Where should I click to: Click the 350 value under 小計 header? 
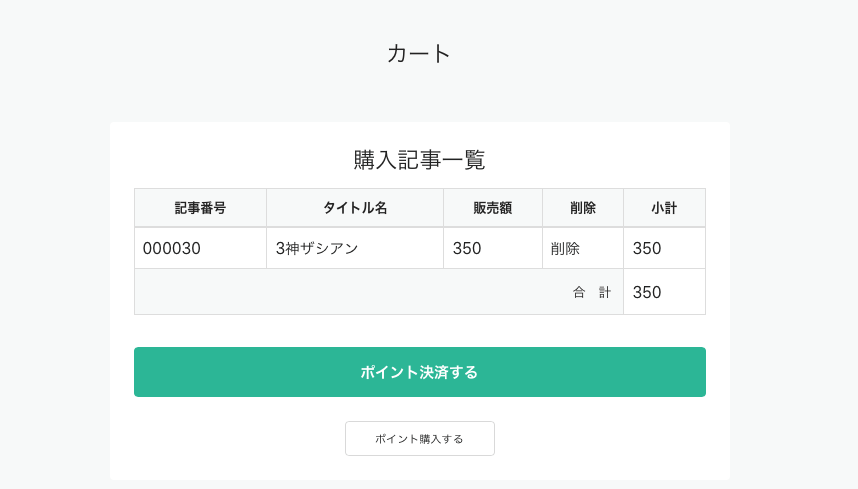(x=647, y=248)
